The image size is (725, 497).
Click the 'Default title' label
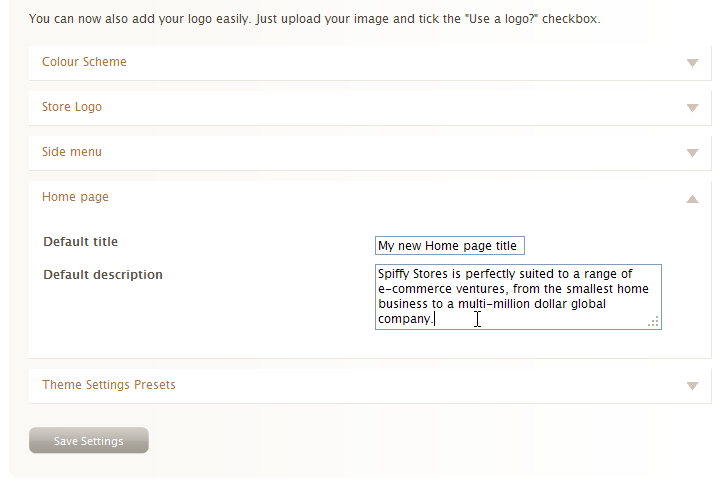coord(80,242)
